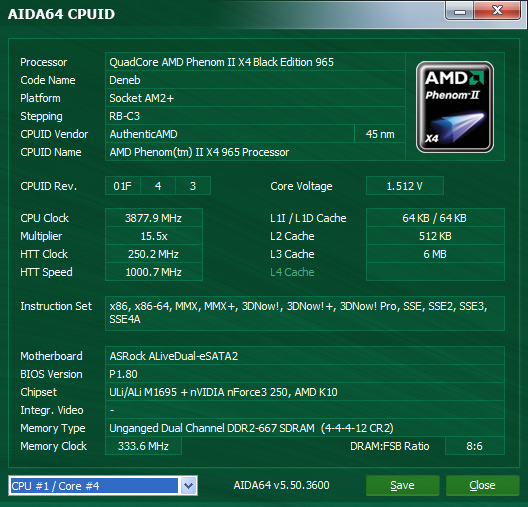Click the DRAM:FSB Ratio label
This screenshot has height=507, width=528.
pyautogui.click(x=390, y=446)
